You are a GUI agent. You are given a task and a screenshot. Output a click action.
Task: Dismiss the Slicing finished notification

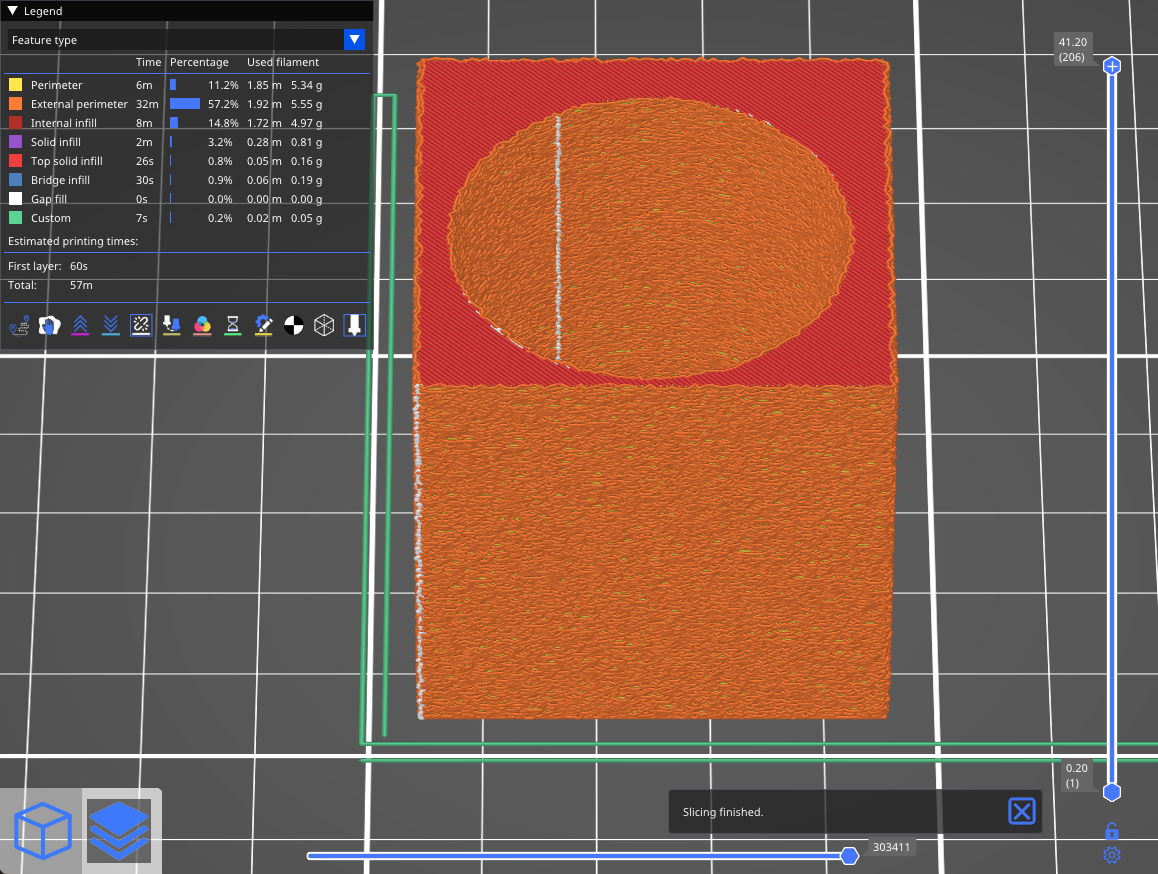[1021, 811]
